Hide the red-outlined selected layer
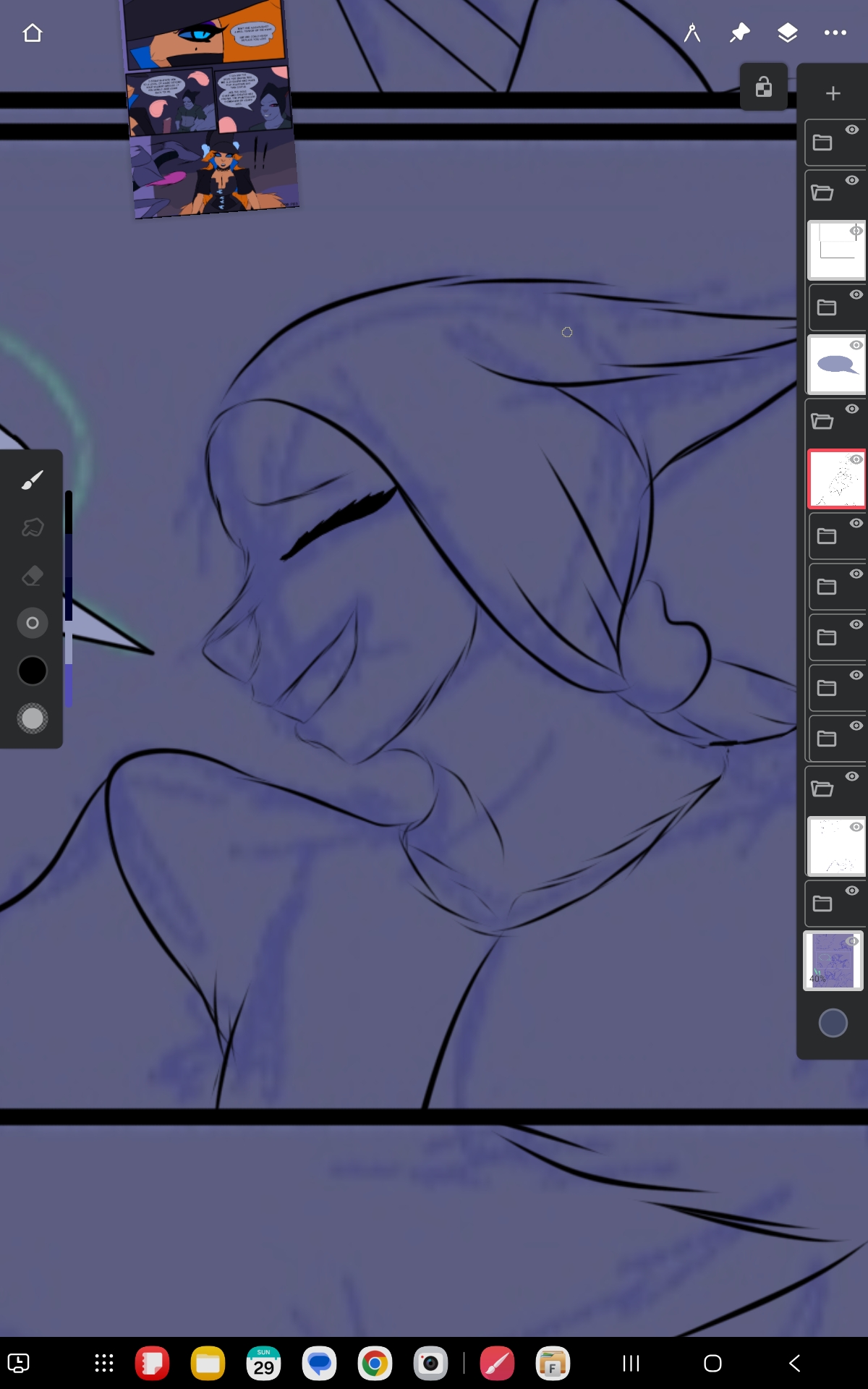This screenshot has width=868, height=1389. pyautogui.click(x=856, y=460)
